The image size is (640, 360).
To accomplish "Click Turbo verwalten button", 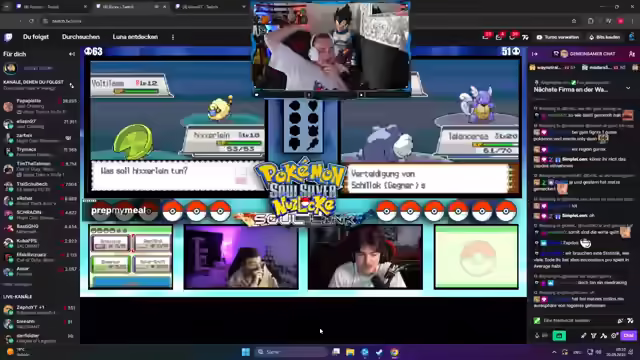I will coord(558,37).
